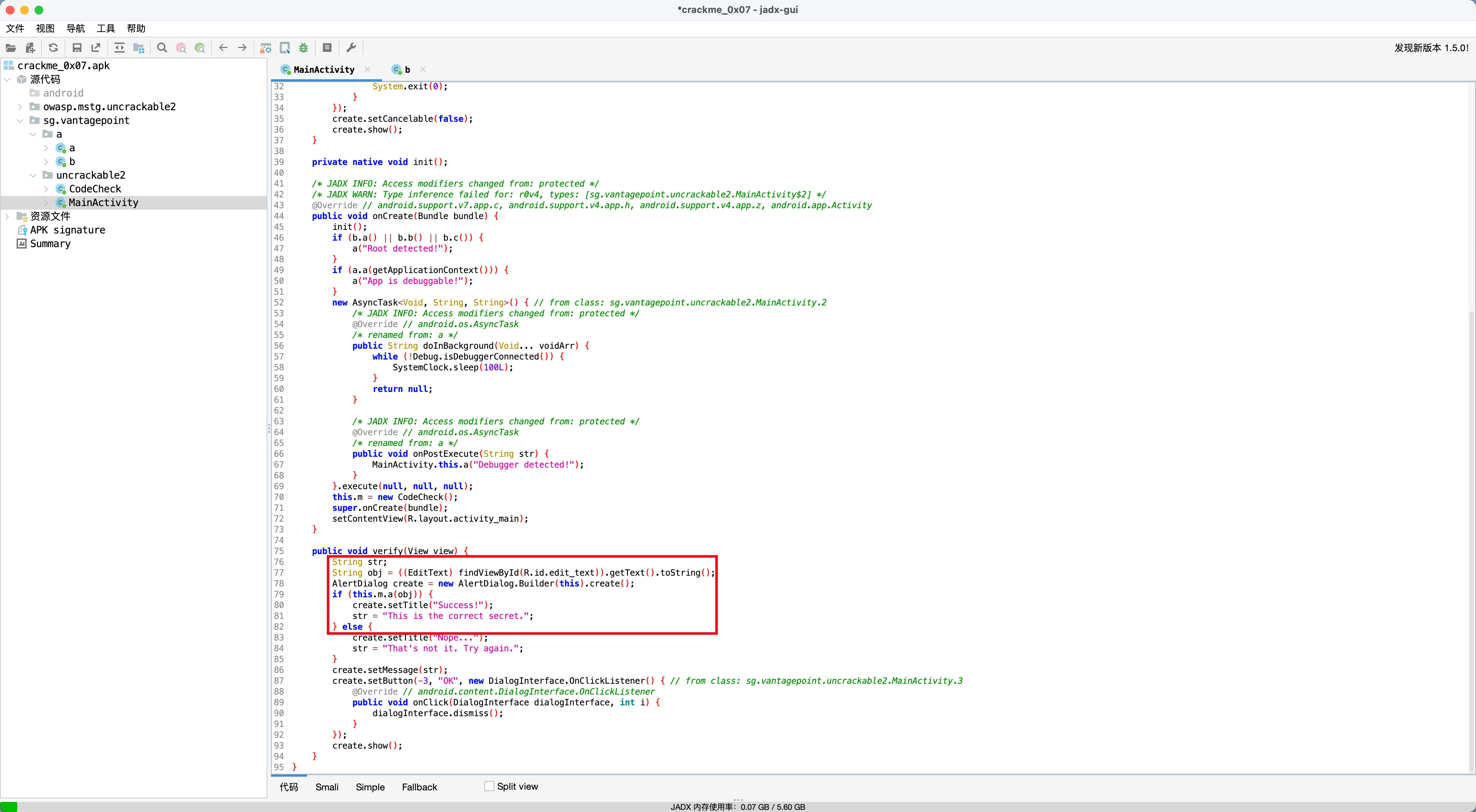
Task: Expand the CodeCheck class node
Action: 46,189
